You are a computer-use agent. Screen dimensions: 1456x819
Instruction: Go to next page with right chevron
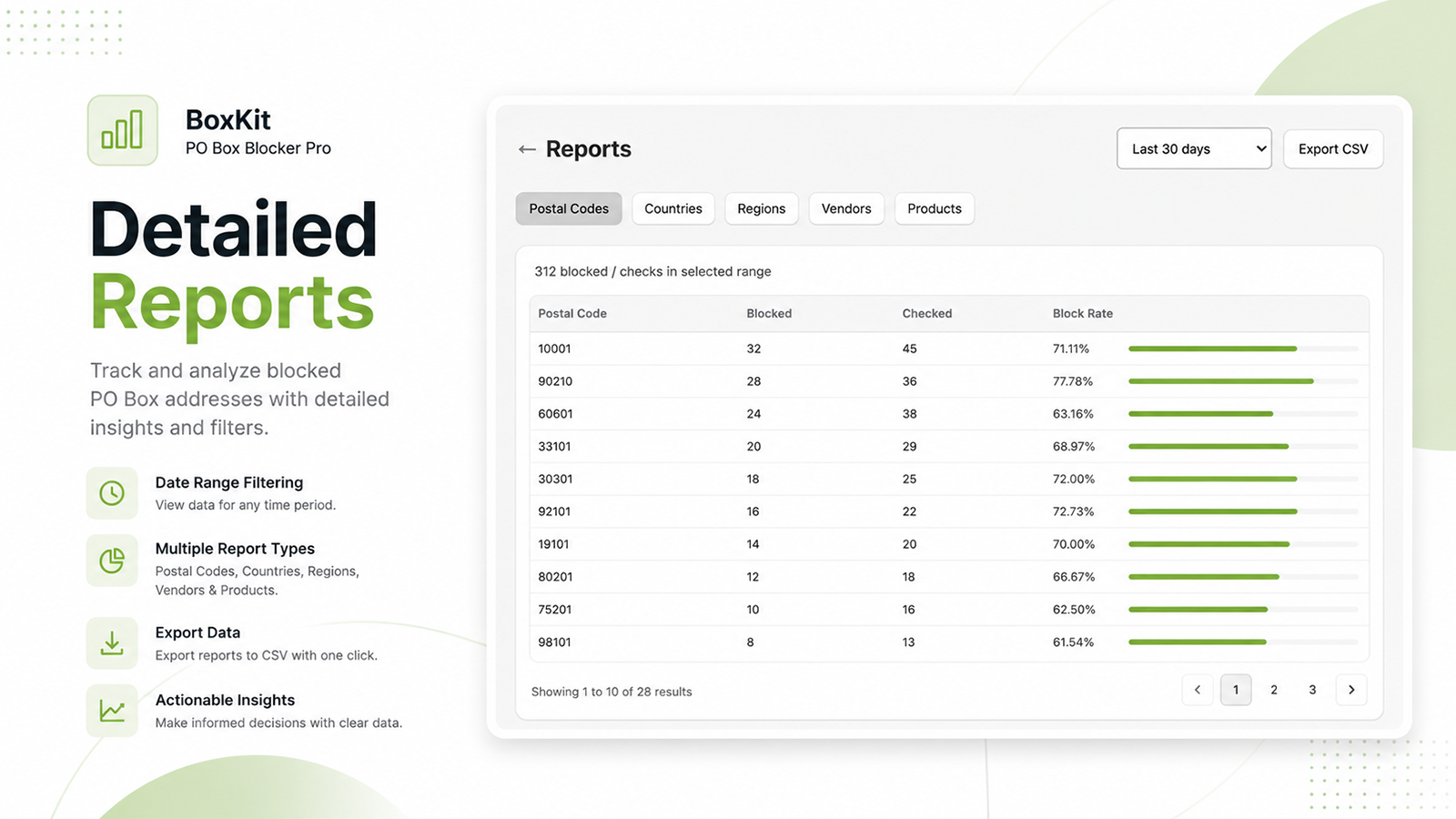1351,690
